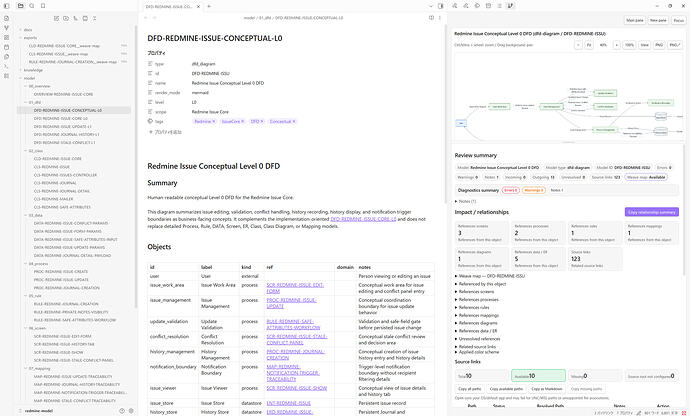Click the collapse-all icon in file explorer
This screenshot has width=690, height=416.
tap(95, 18)
